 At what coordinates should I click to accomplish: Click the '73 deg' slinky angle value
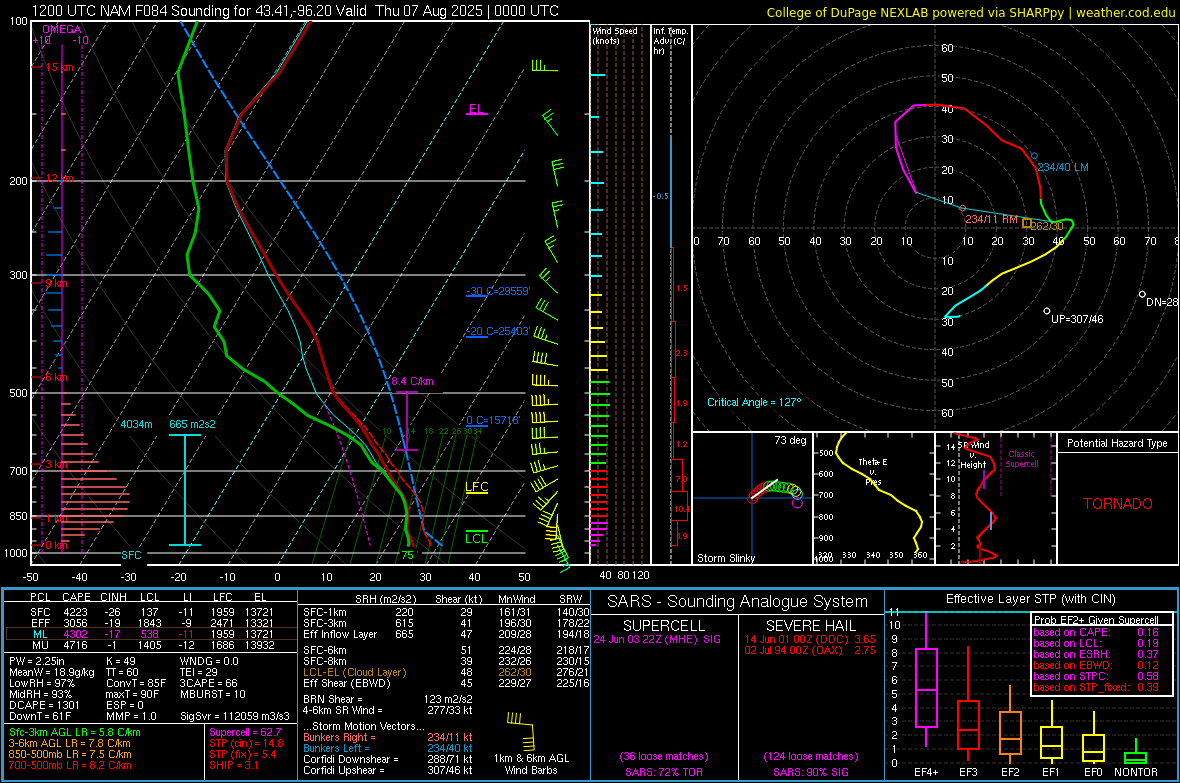[790, 440]
